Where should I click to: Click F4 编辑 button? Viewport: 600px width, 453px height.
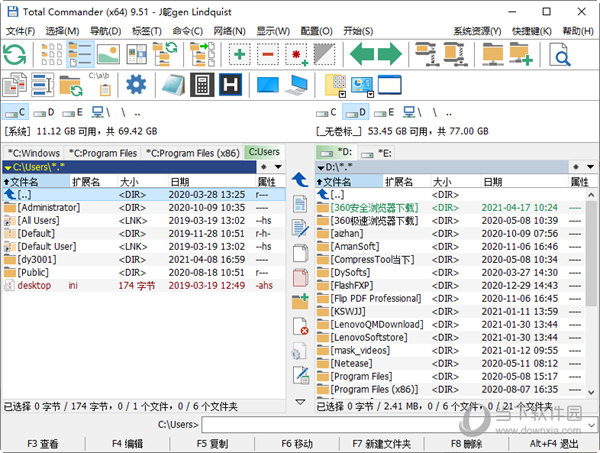pyautogui.click(x=127, y=444)
